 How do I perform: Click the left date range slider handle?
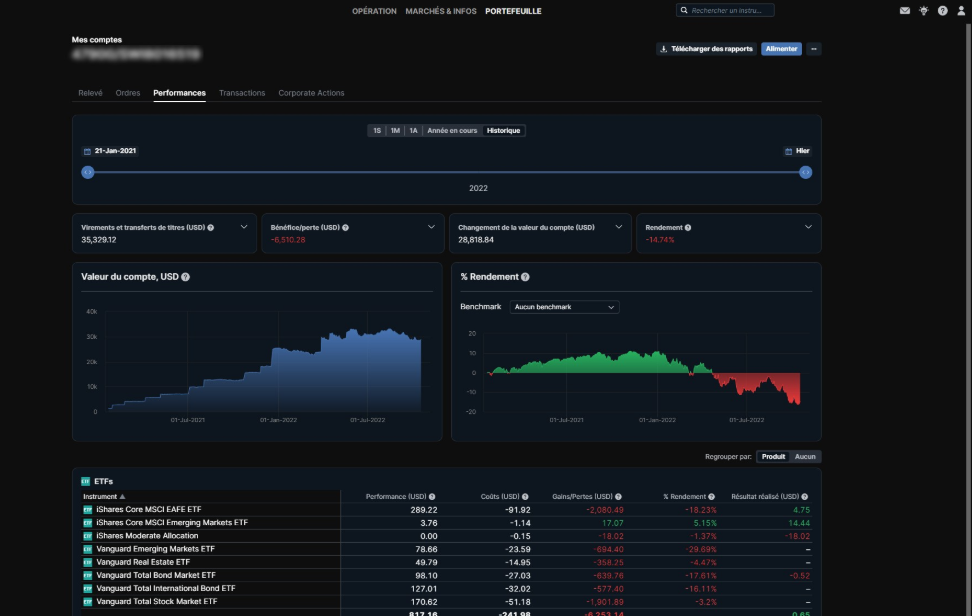[88, 172]
